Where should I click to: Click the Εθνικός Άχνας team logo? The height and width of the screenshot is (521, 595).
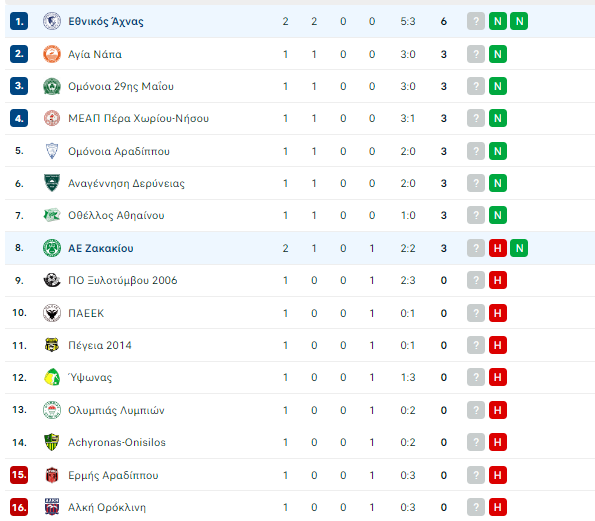tap(52, 21)
